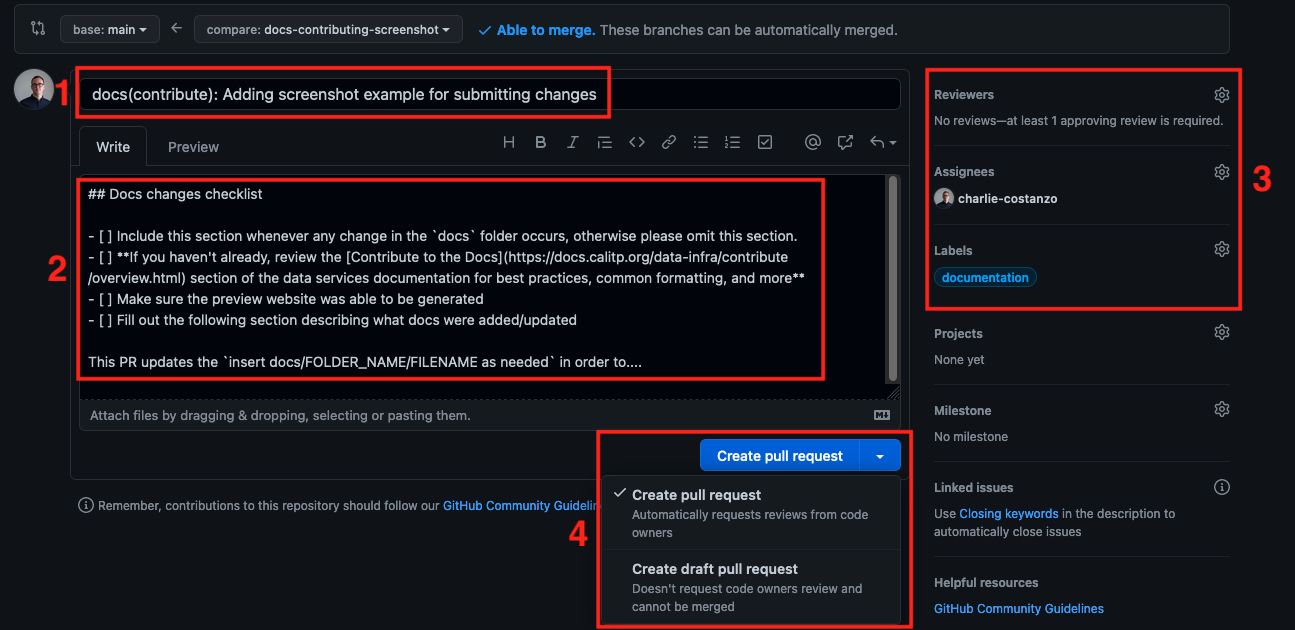Image resolution: width=1295 pixels, height=630 pixels.
Task: Expand the arrow beside Create pull request
Action: (x=880, y=456)
